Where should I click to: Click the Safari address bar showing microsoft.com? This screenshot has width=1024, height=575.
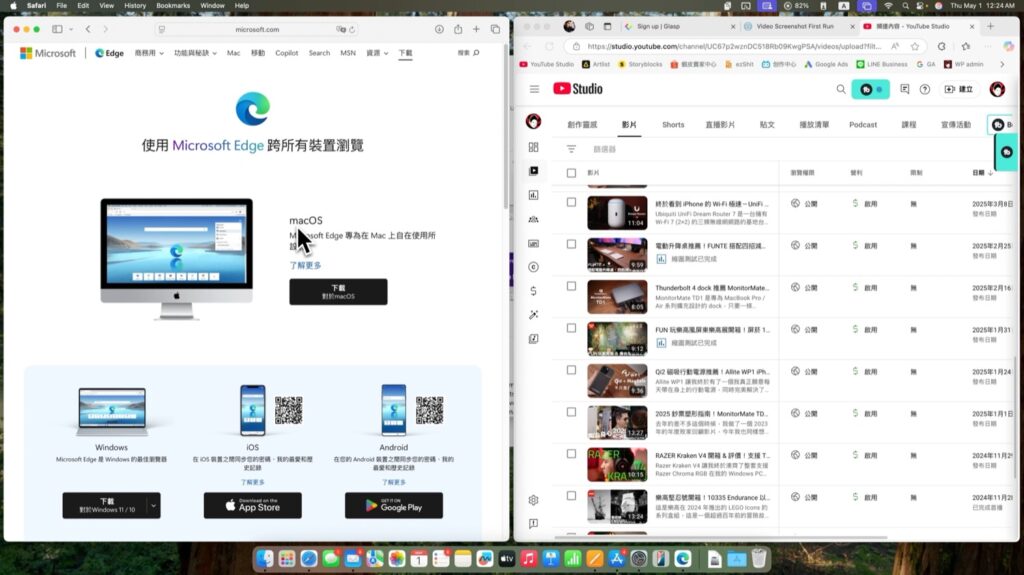coord(257,29)
